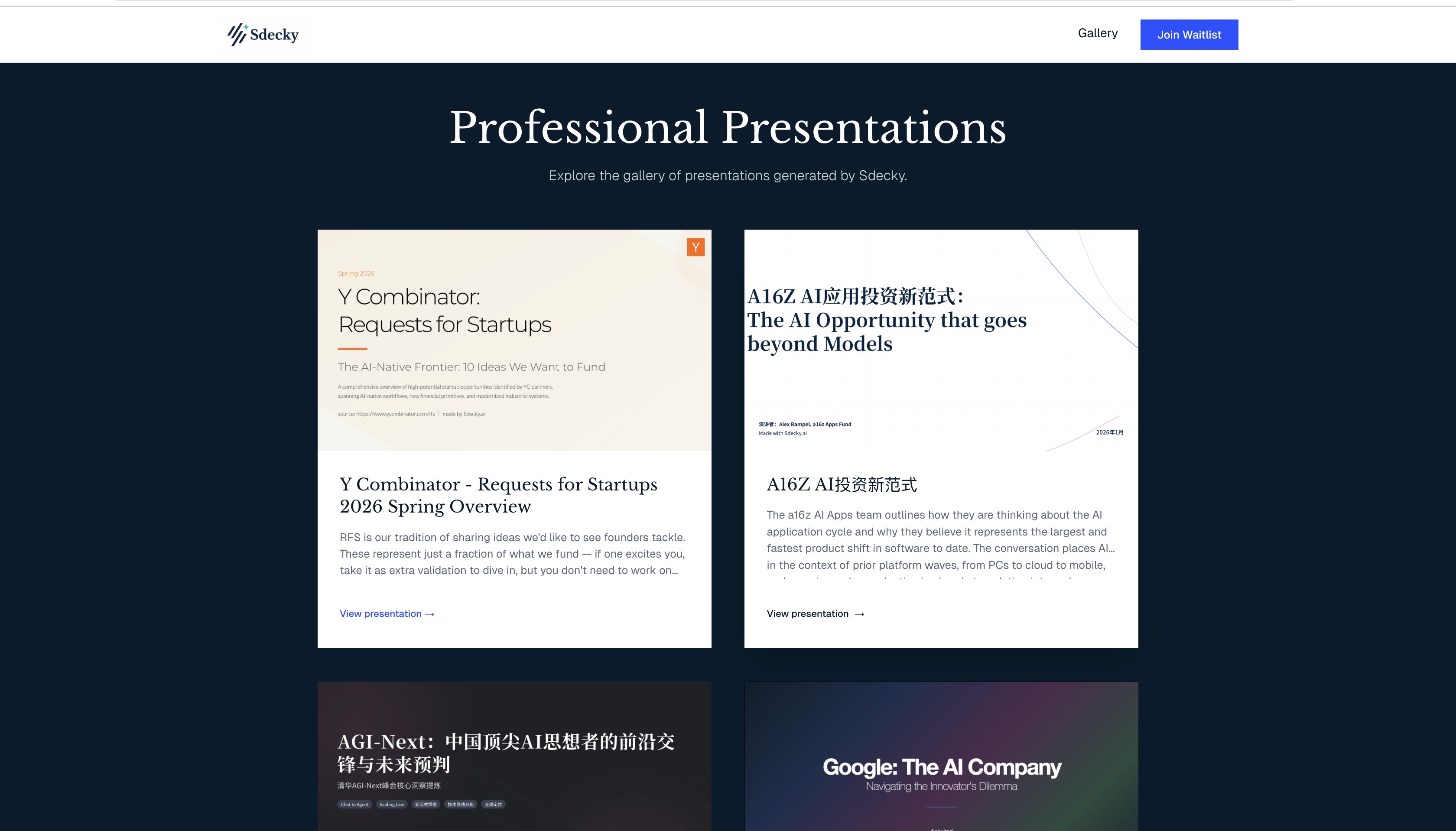
Task: Click the 'A16Z AI投资新范式' card title
Action: (x=841, y=484)
